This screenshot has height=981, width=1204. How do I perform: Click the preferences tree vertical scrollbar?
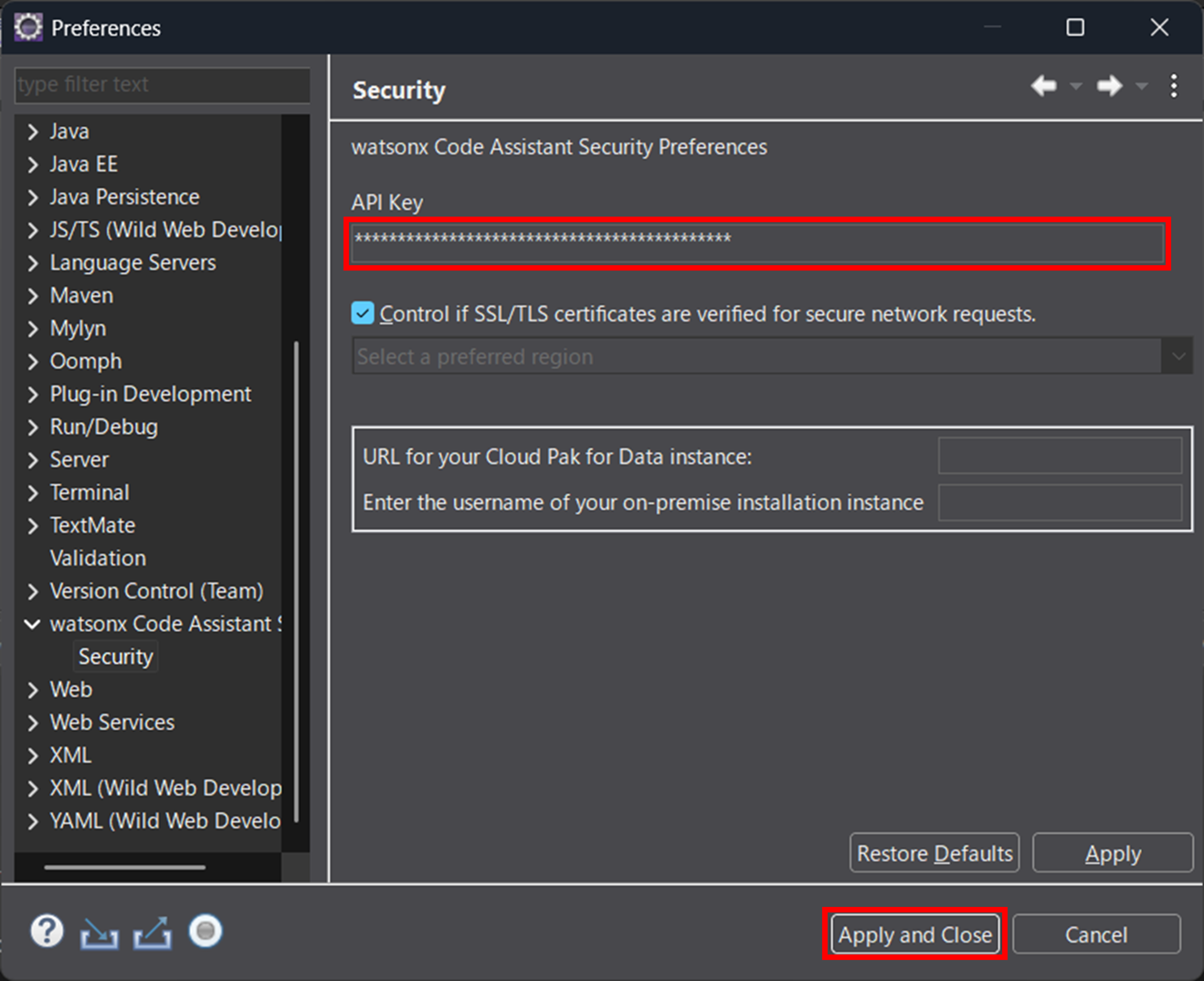tap(296, 585)
